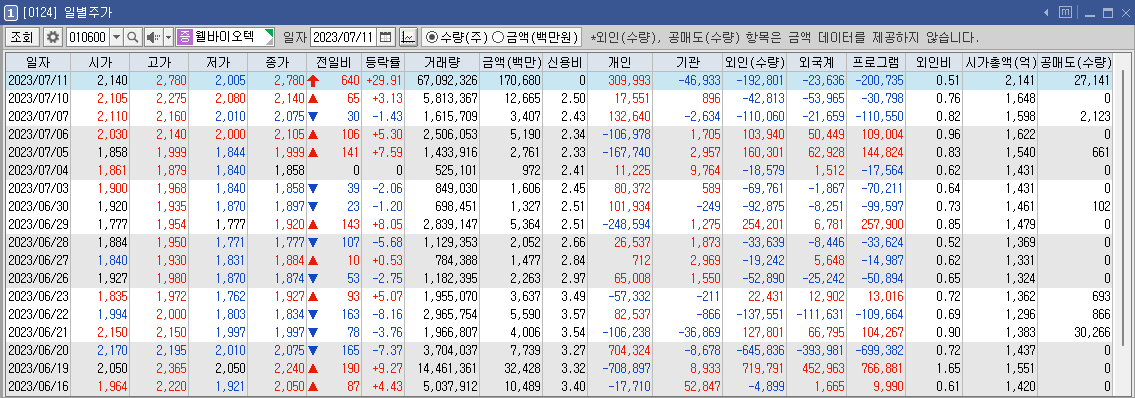The image size is (1135, 398).
Task: Click the 프로그램 column header
Action: click(876, 62)
